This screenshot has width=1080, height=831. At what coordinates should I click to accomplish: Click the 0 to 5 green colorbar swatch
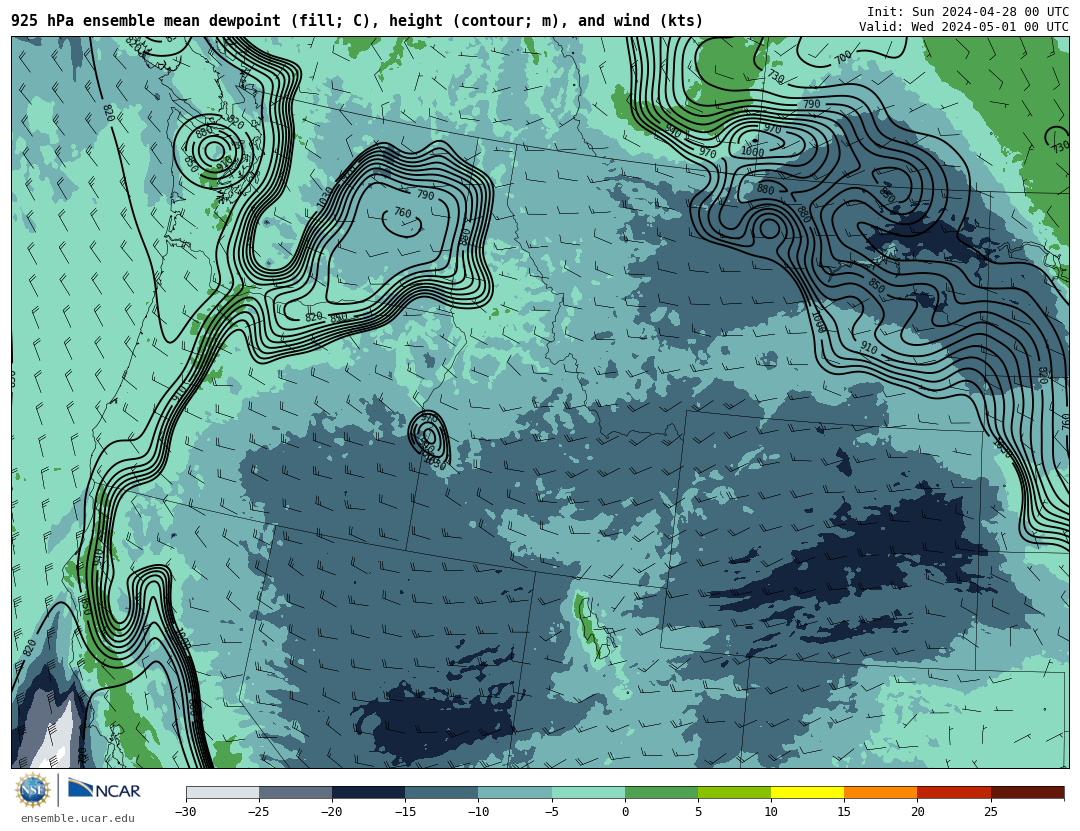[x=661, y=792]
